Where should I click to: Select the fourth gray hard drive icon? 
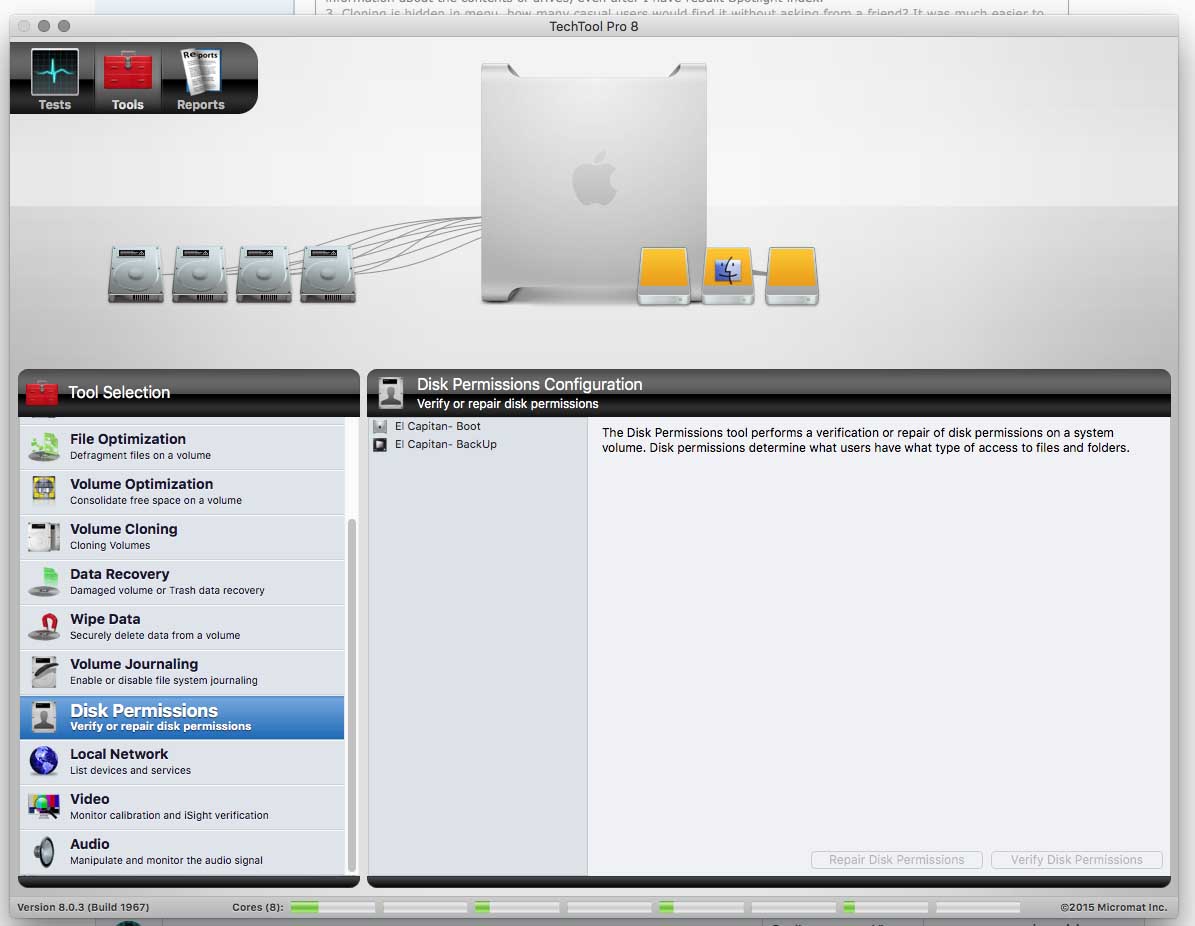(328, 274)
